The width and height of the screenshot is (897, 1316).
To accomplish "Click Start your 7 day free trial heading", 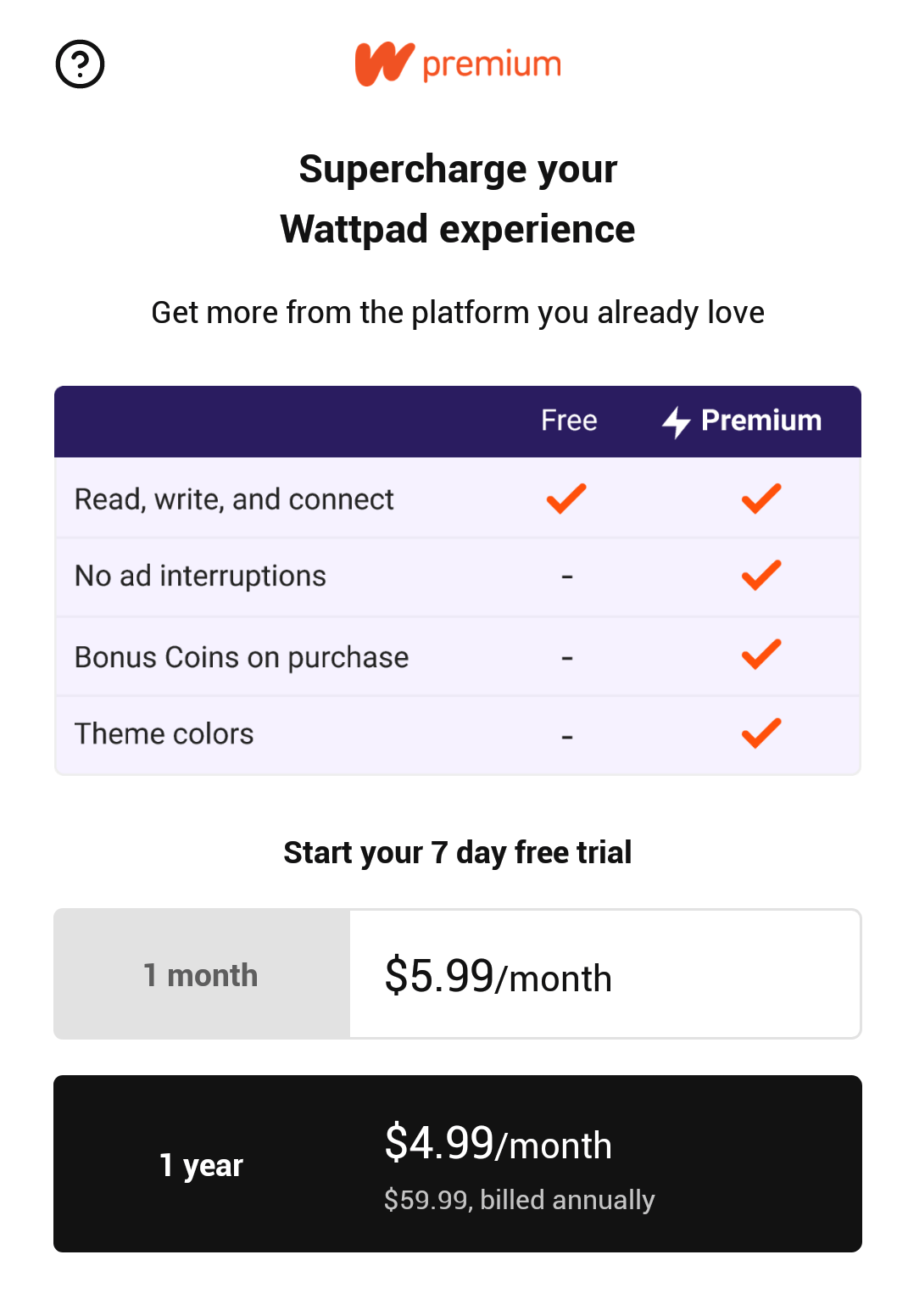I will point(458,853).
